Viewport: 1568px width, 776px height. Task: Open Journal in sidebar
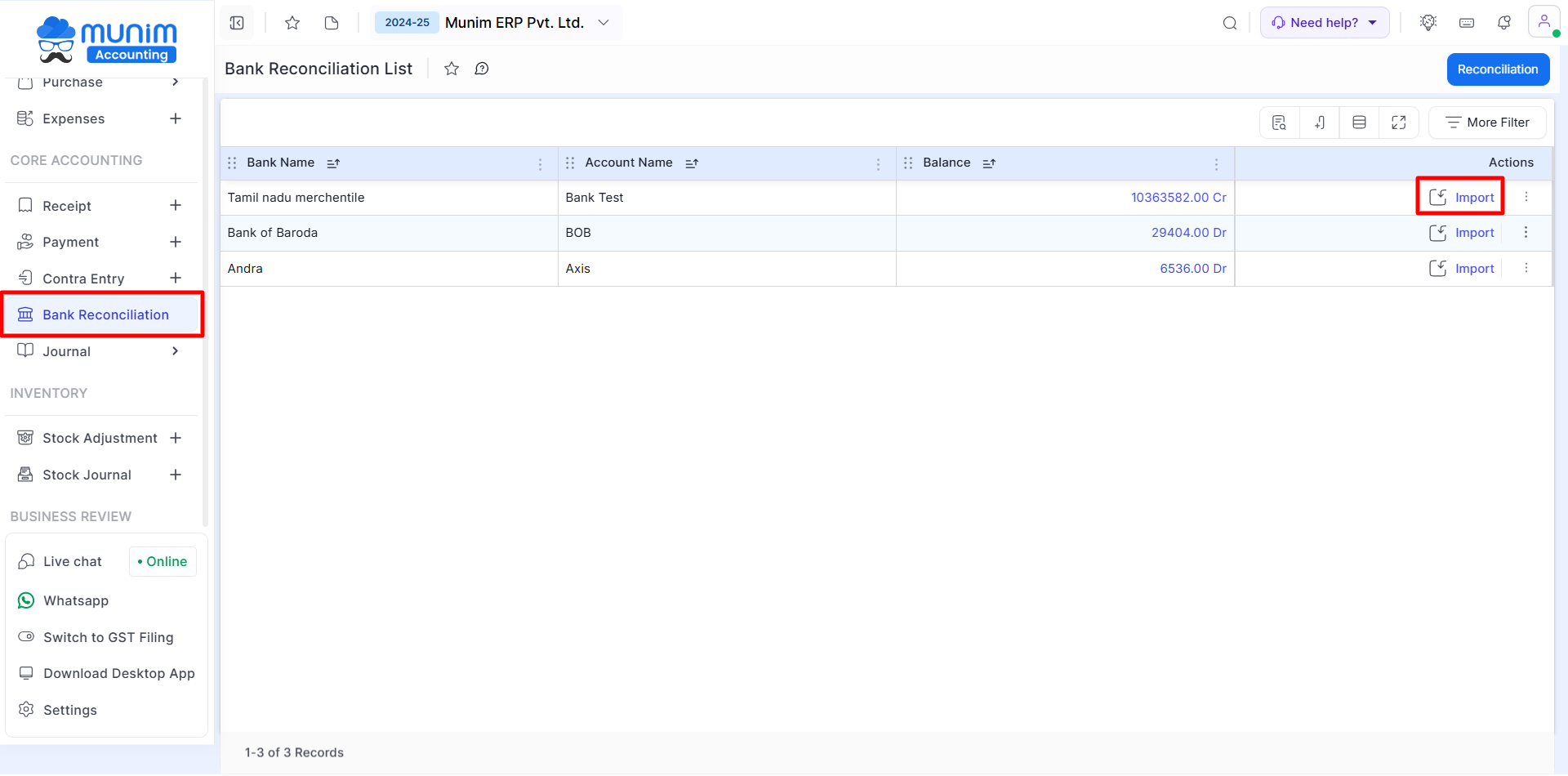click(66, 351)
